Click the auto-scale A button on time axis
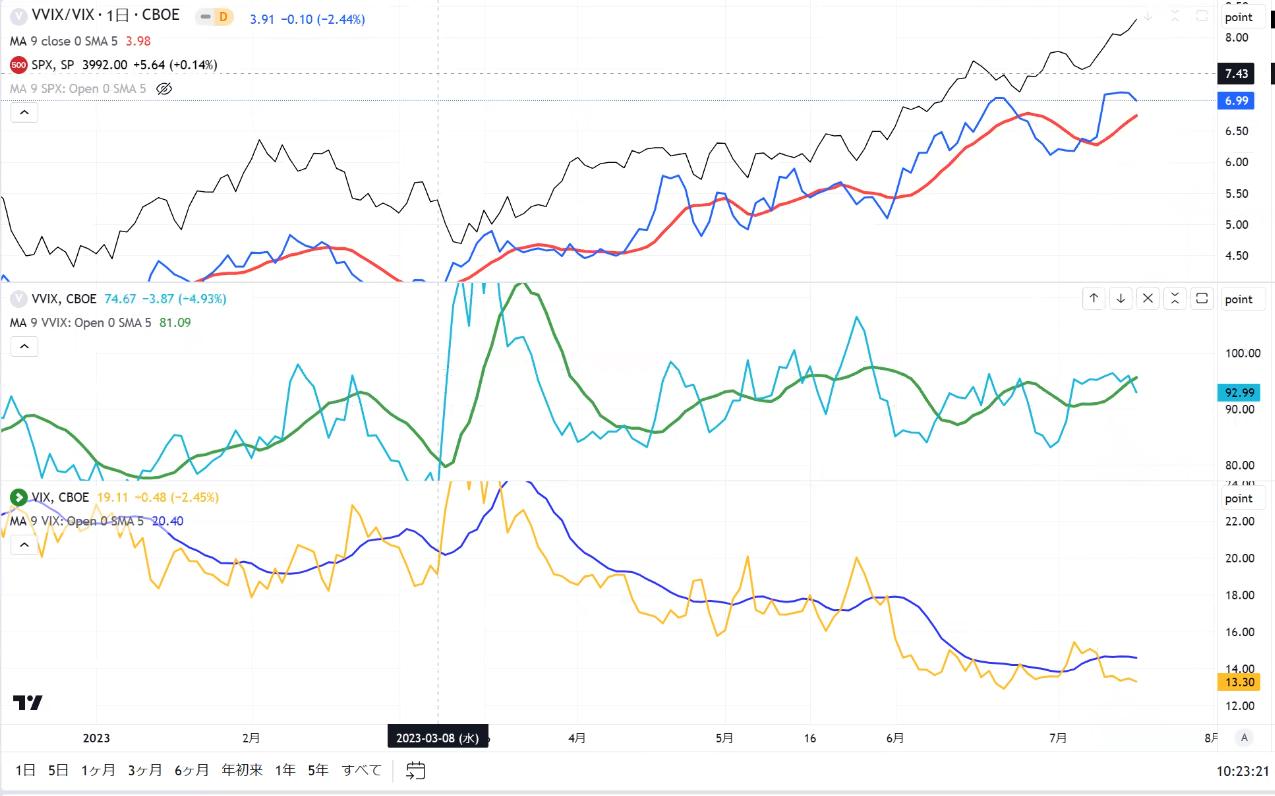 (1244, 737)
